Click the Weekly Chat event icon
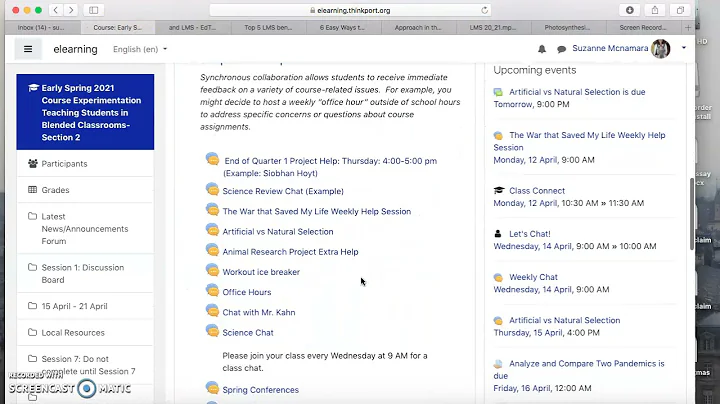Screen dimensions: 720x404 498,277
